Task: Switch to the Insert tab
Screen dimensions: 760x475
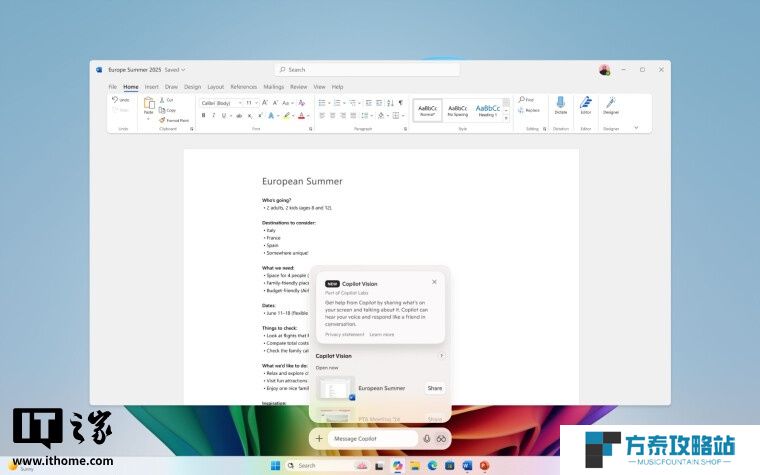Action: 152,87
